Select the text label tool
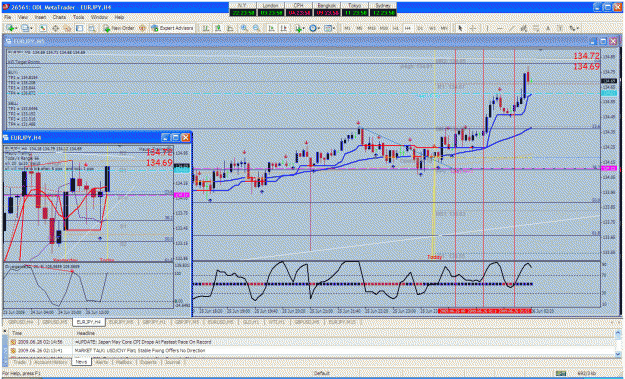 click(x=560, y=28)
